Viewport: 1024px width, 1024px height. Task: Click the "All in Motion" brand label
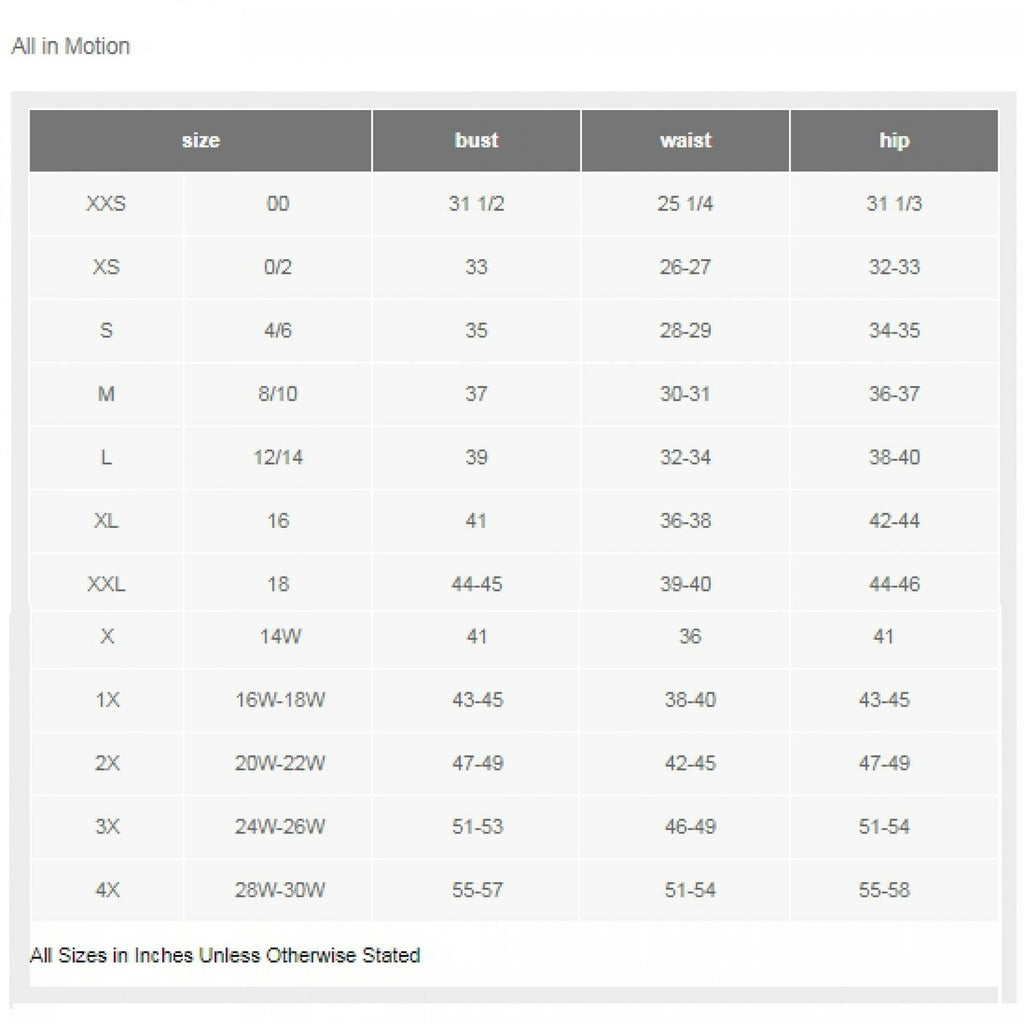(70, 46)
